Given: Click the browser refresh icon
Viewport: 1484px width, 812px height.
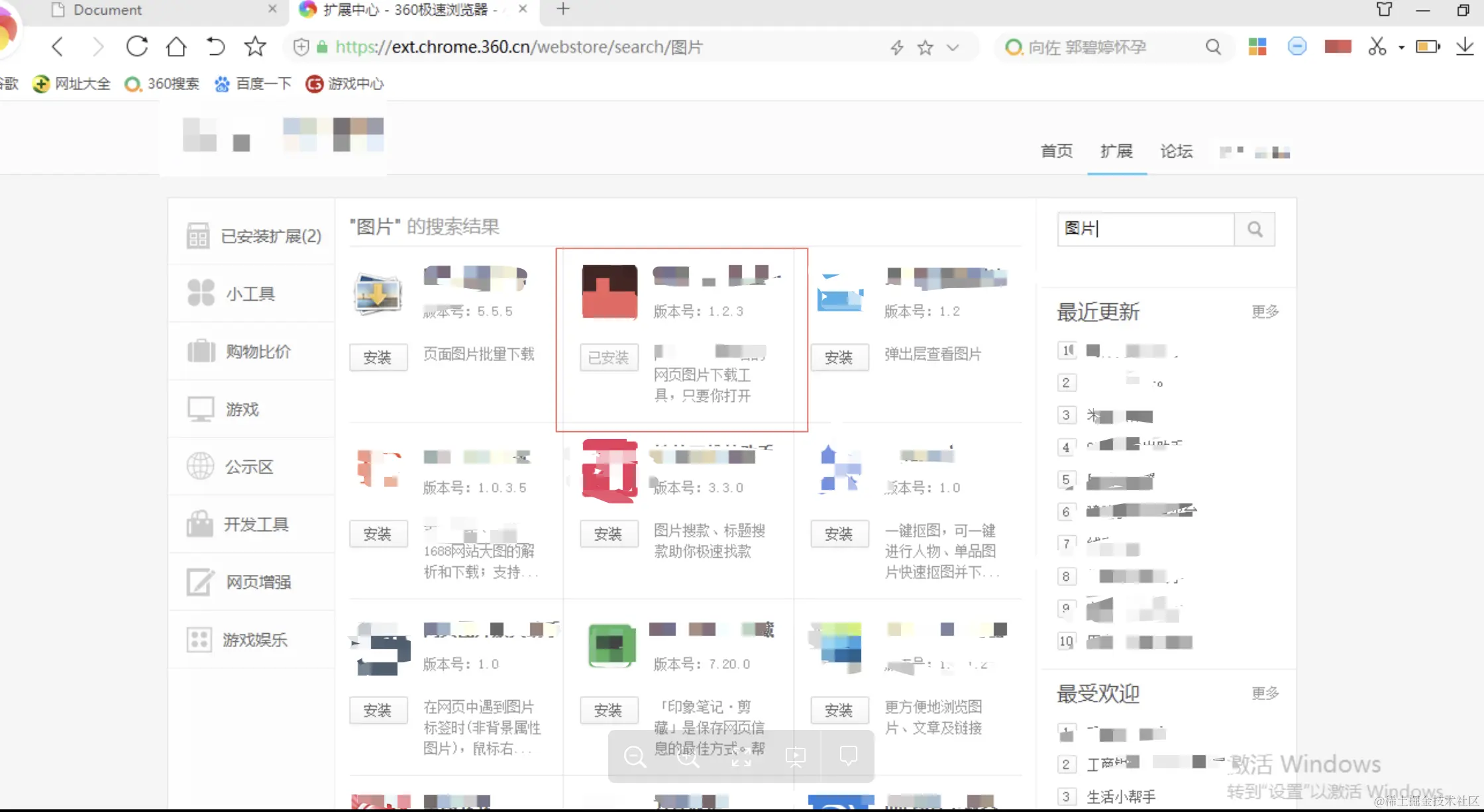Looking at the screenshot, I should tap(137, 46).
